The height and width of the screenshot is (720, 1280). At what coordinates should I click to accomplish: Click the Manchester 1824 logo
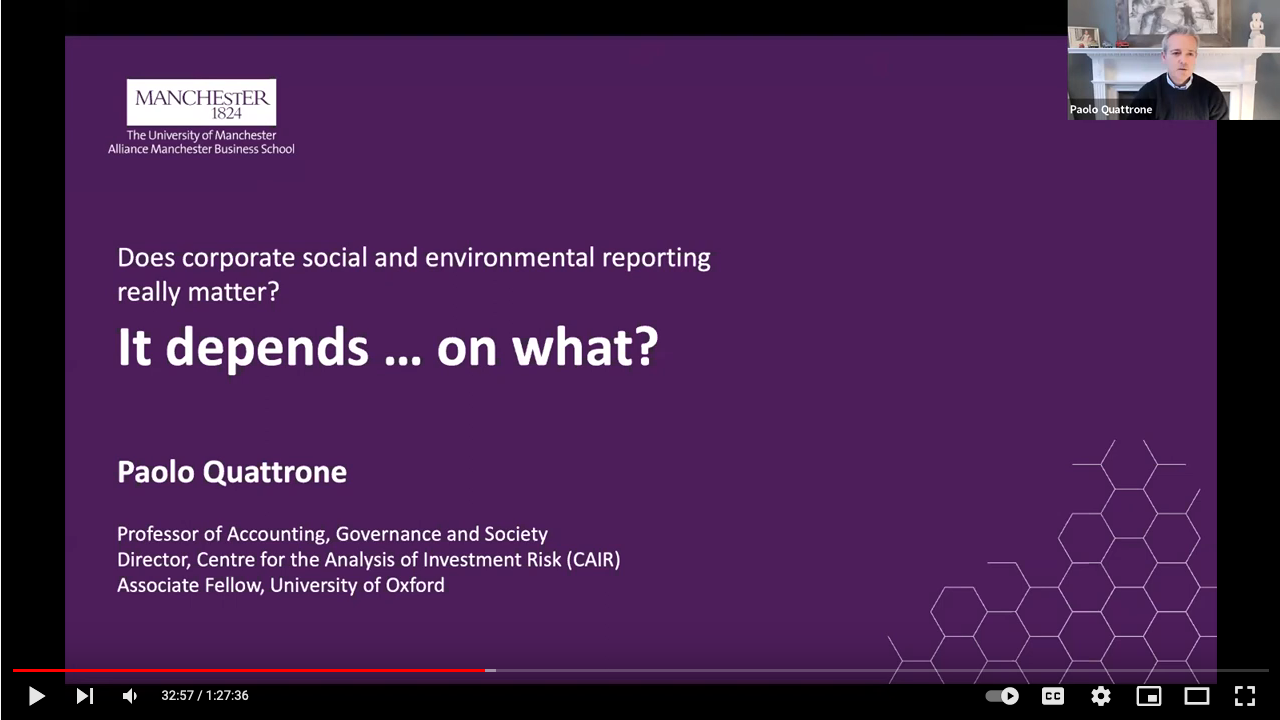201,102
